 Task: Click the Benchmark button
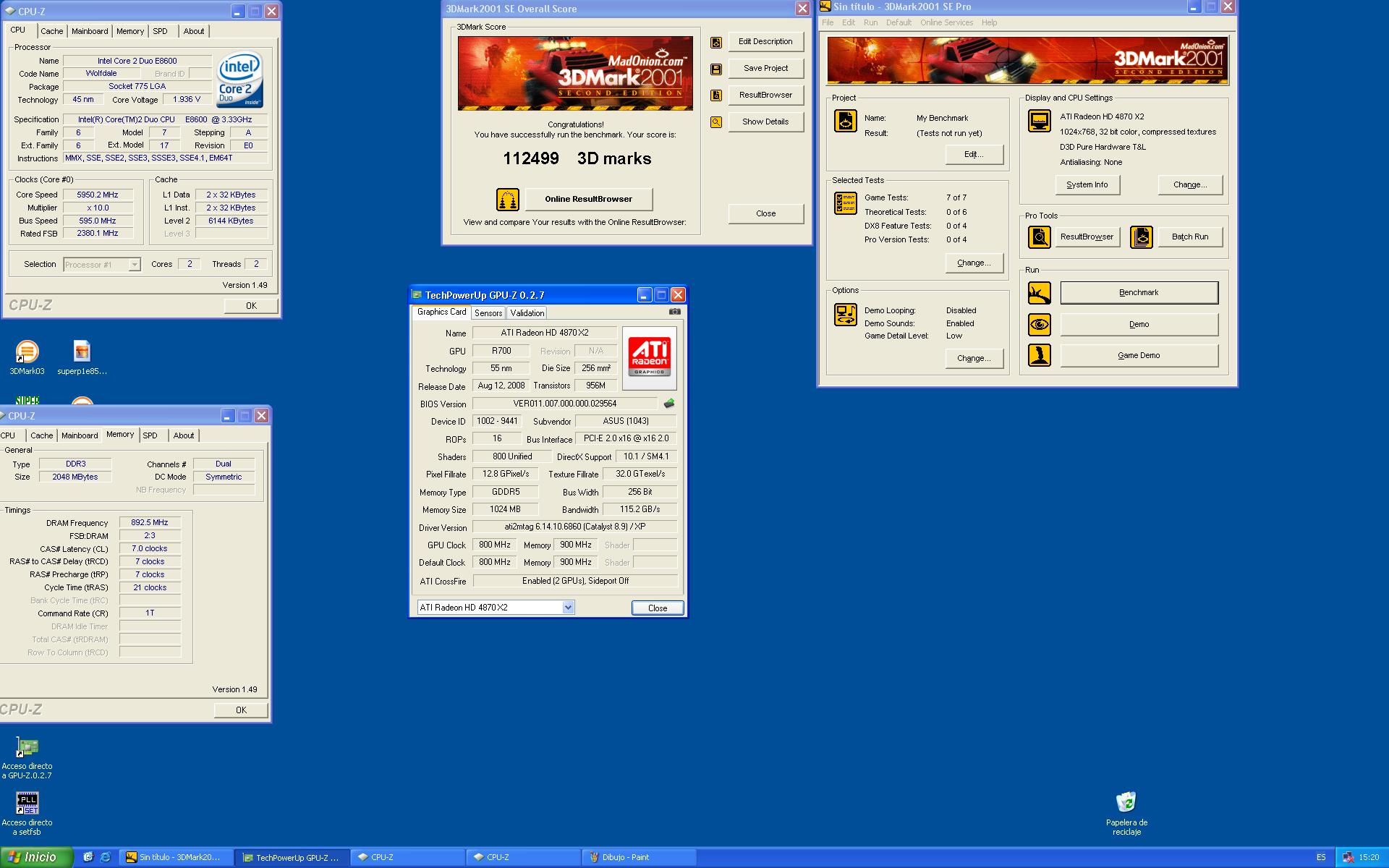click(x=1139, y=292)
